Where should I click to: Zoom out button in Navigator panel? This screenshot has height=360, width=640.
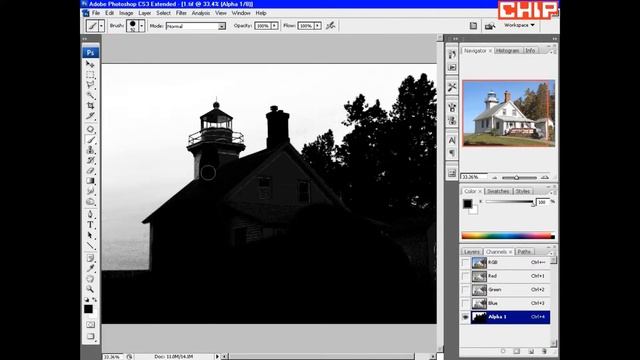pyautogui.click(x=495, y=178)
